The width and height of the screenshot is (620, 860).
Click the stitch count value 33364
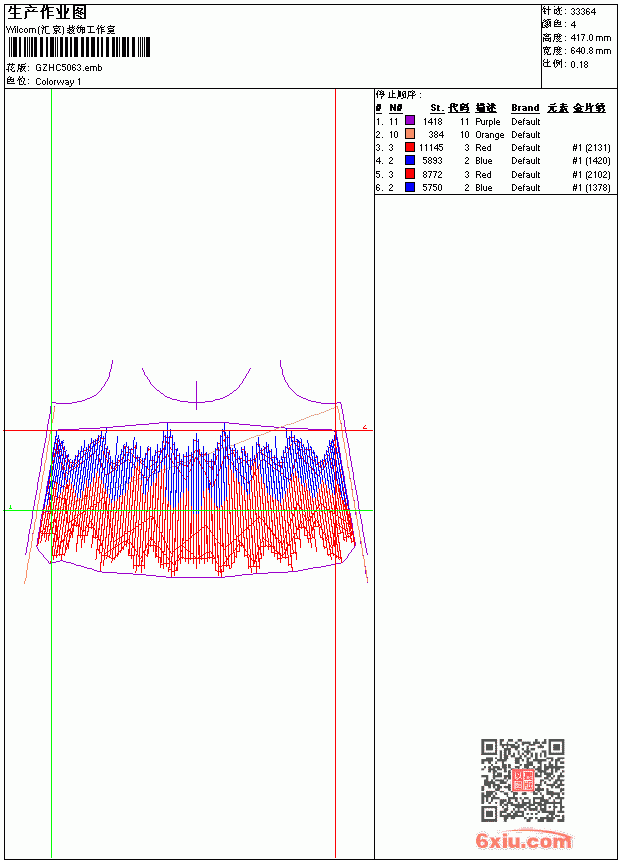[583, 12]
